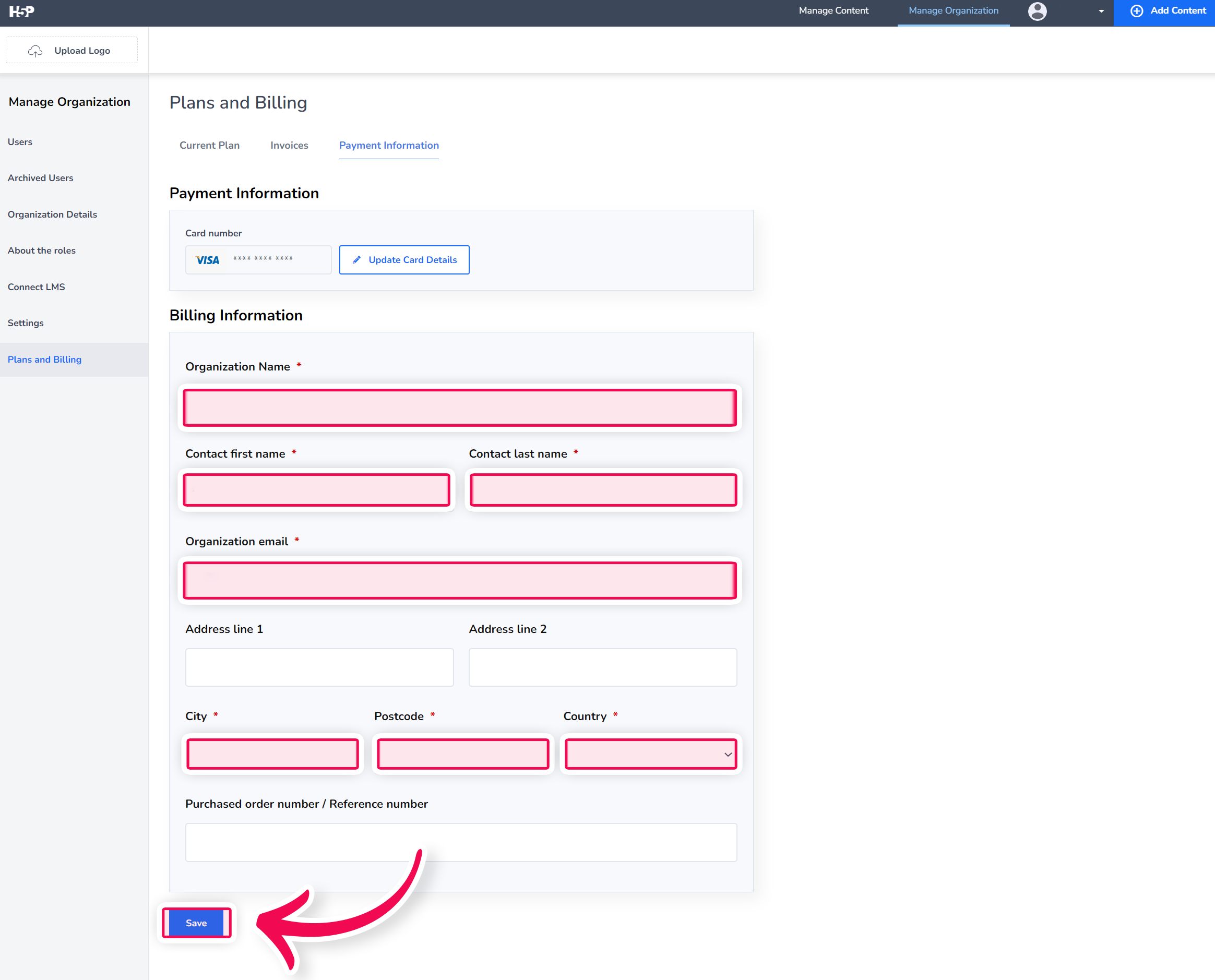
Task: Open the user account avatar menu
Action: point(1037,11)
